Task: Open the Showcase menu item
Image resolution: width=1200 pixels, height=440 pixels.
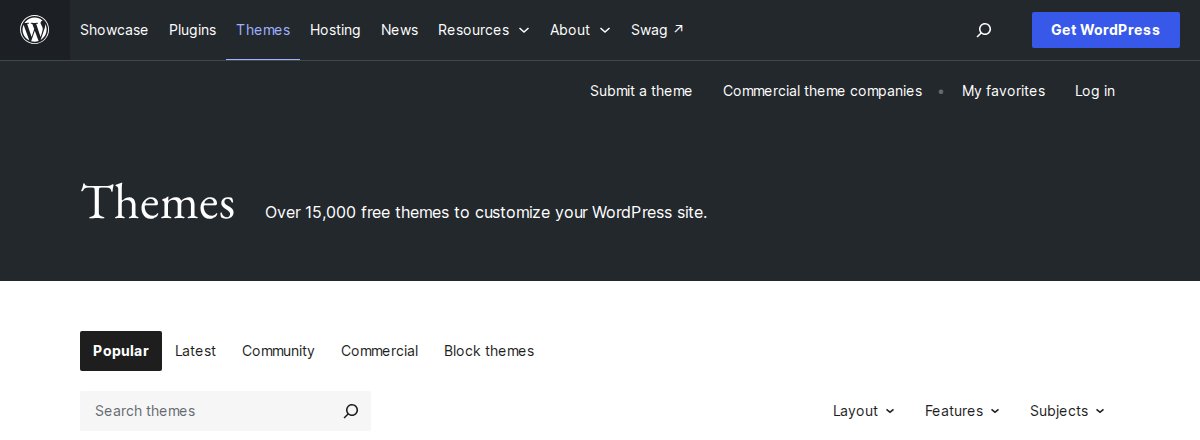Action: coord(114,30)
